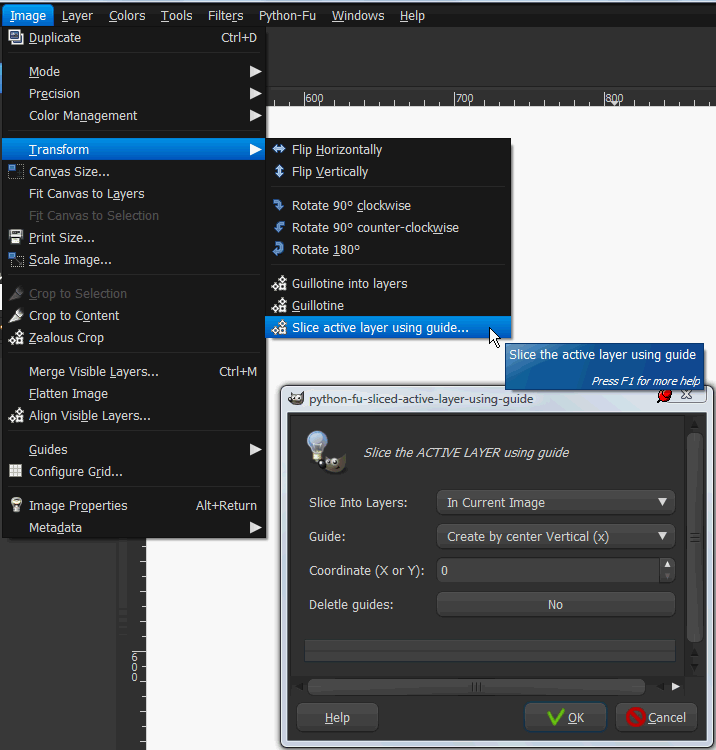Click the Canvas Size icon
This screenshot has height=750, width=716.
point(16,171)
